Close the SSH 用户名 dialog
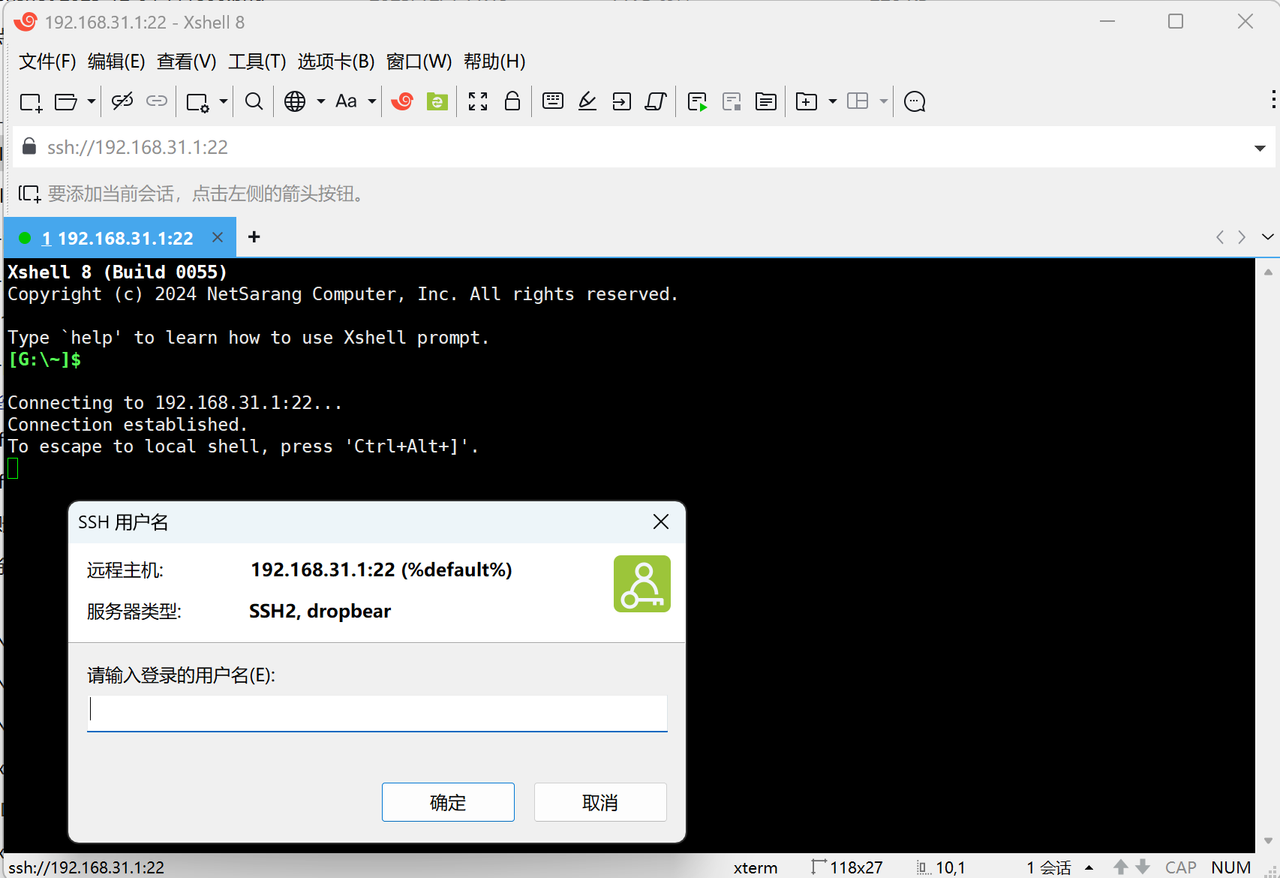This screenshot has height=878, width=1280. click(x=660, y=522)
